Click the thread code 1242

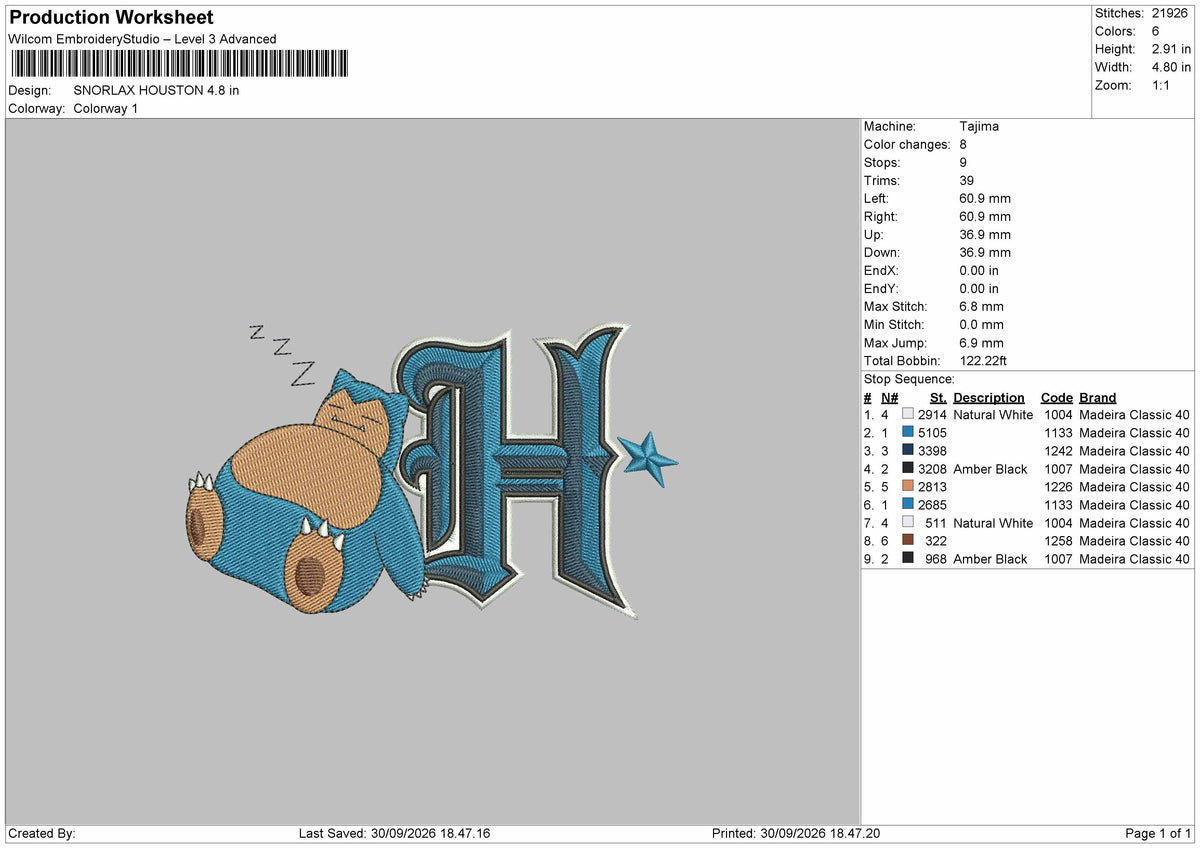[1058, 451]
